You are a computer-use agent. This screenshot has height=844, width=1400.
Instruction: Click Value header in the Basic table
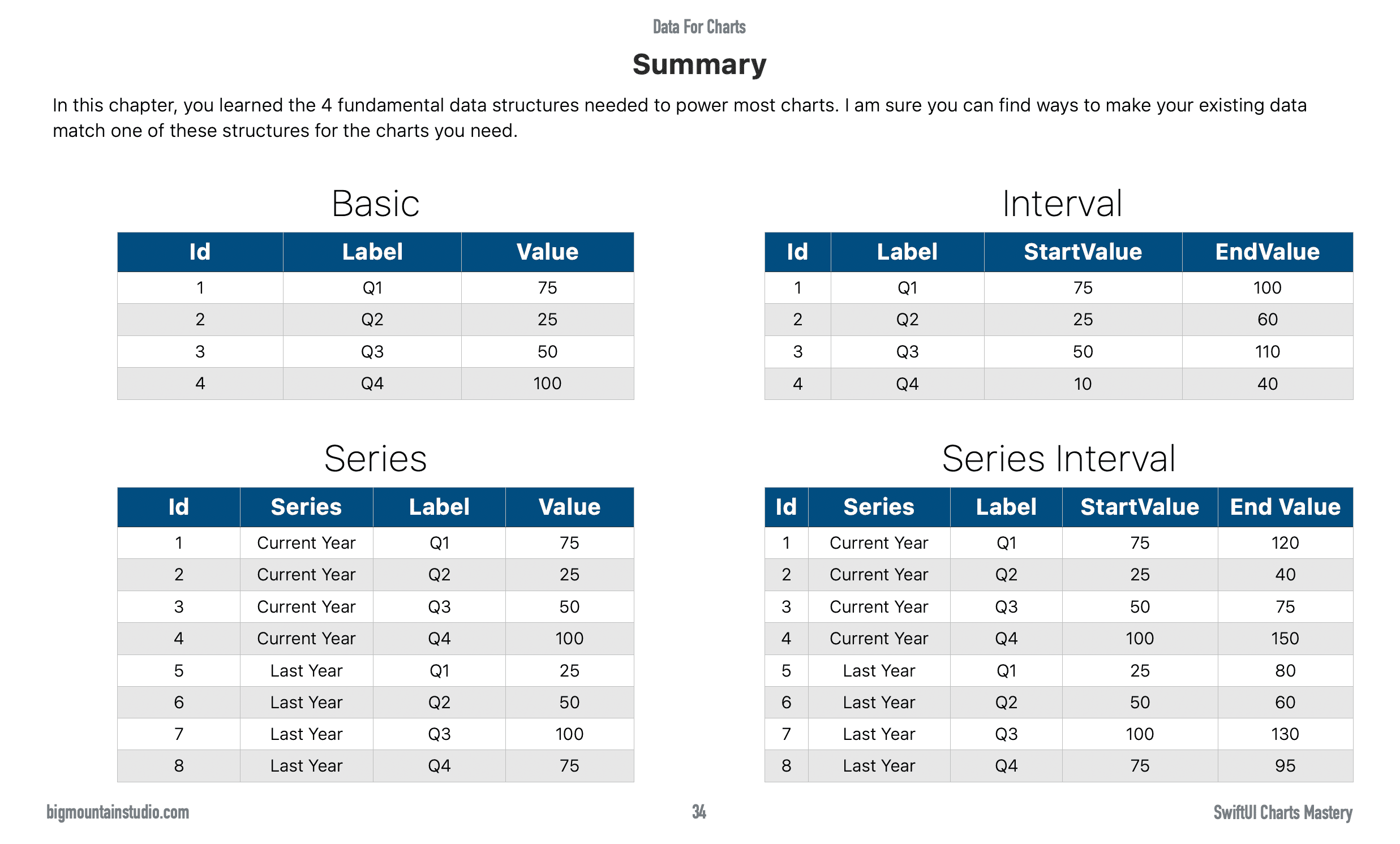pos(547,252)
